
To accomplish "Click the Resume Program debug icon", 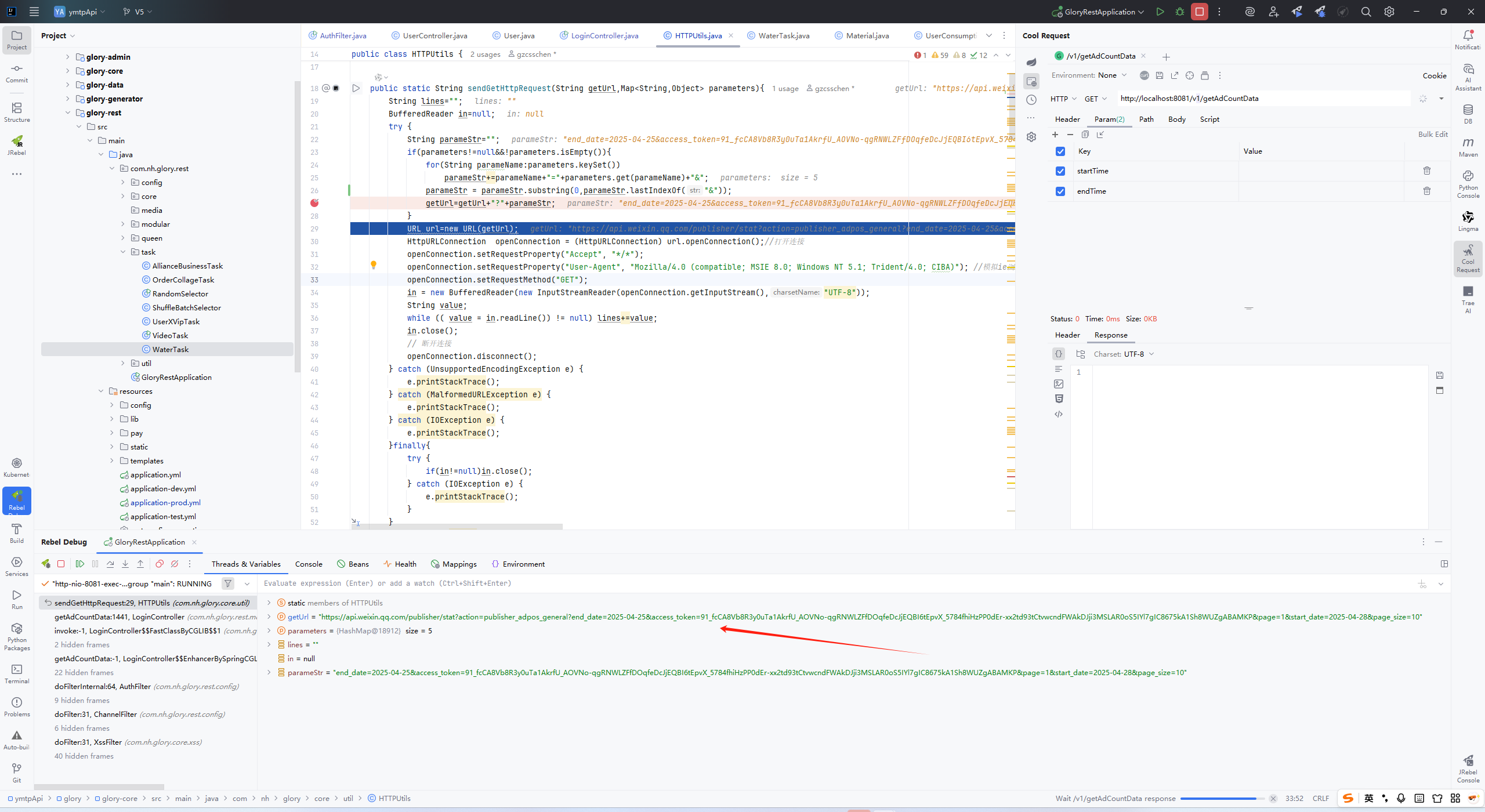I will point(80,564).
